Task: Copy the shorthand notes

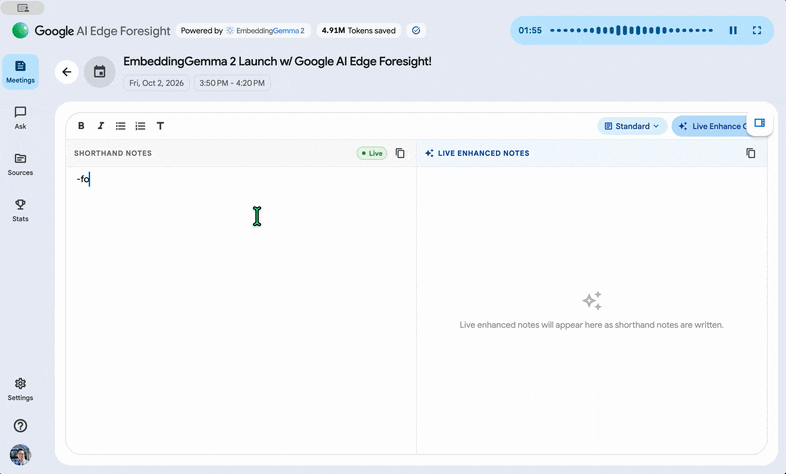Action: (x=400, y=153)
